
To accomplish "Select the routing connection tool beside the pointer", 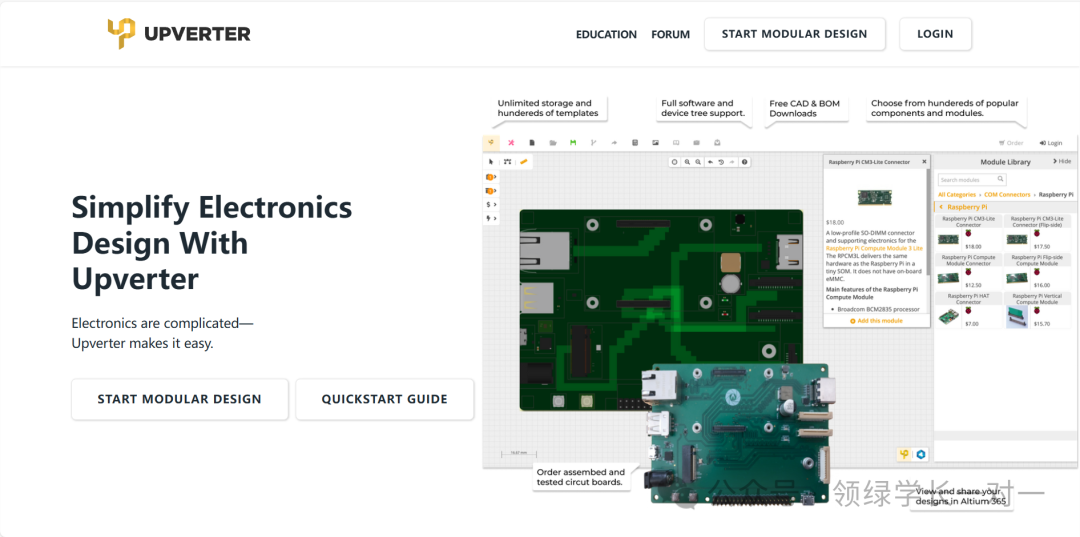I will pyautogui.click(x=508, y=162).
